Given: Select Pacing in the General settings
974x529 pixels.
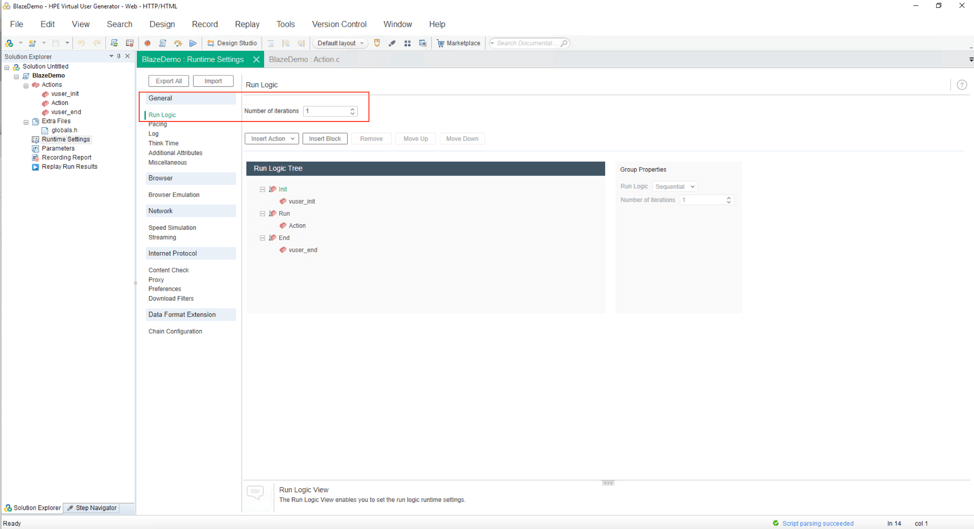Looking at the screenshot, I should 158,124.
